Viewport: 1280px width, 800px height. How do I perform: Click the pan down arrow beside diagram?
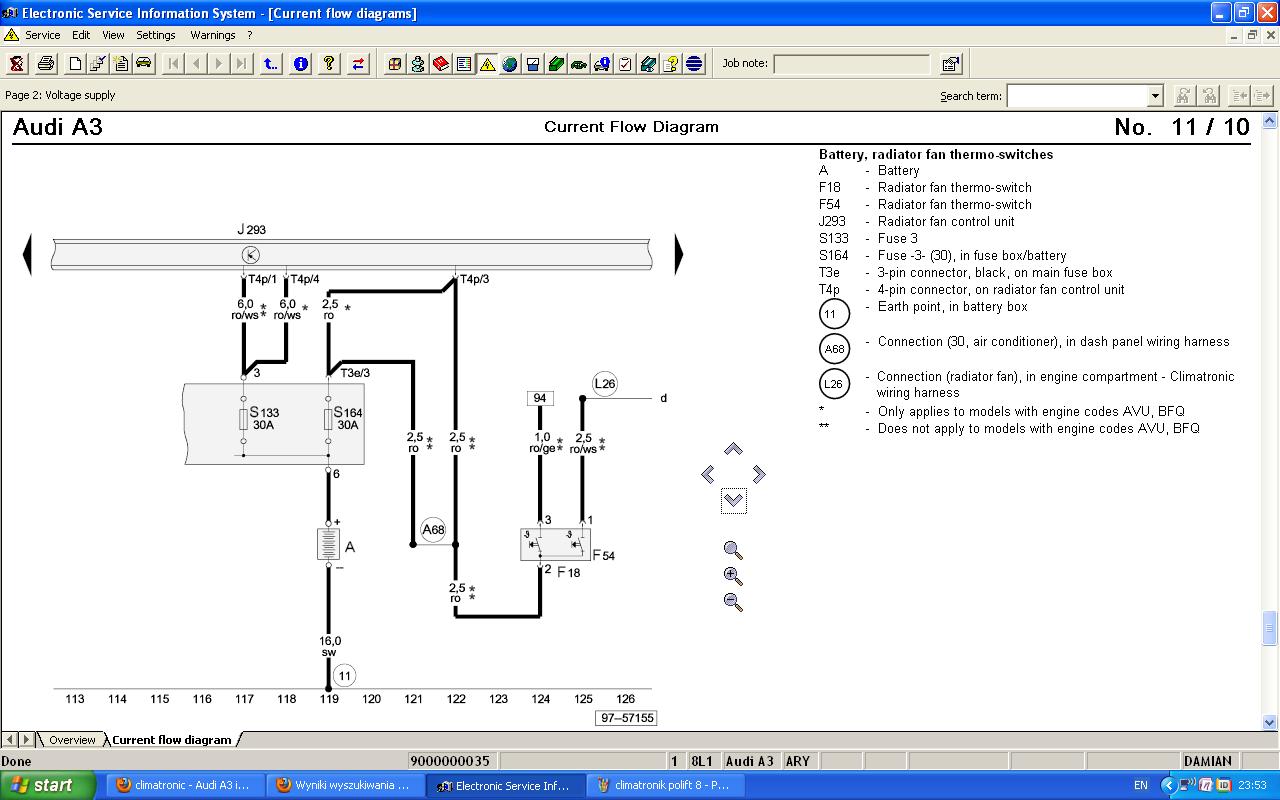pyautogui.click(x=733, y=500)
